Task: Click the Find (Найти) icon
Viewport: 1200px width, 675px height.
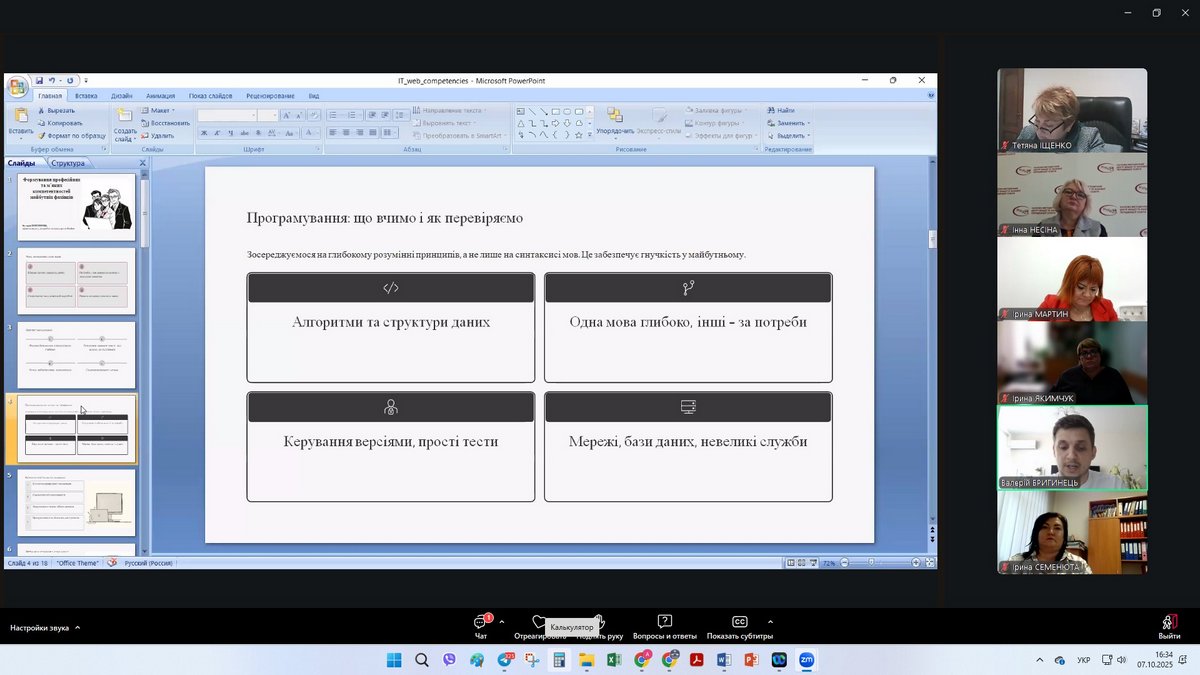Action: [x=781, y=110]
